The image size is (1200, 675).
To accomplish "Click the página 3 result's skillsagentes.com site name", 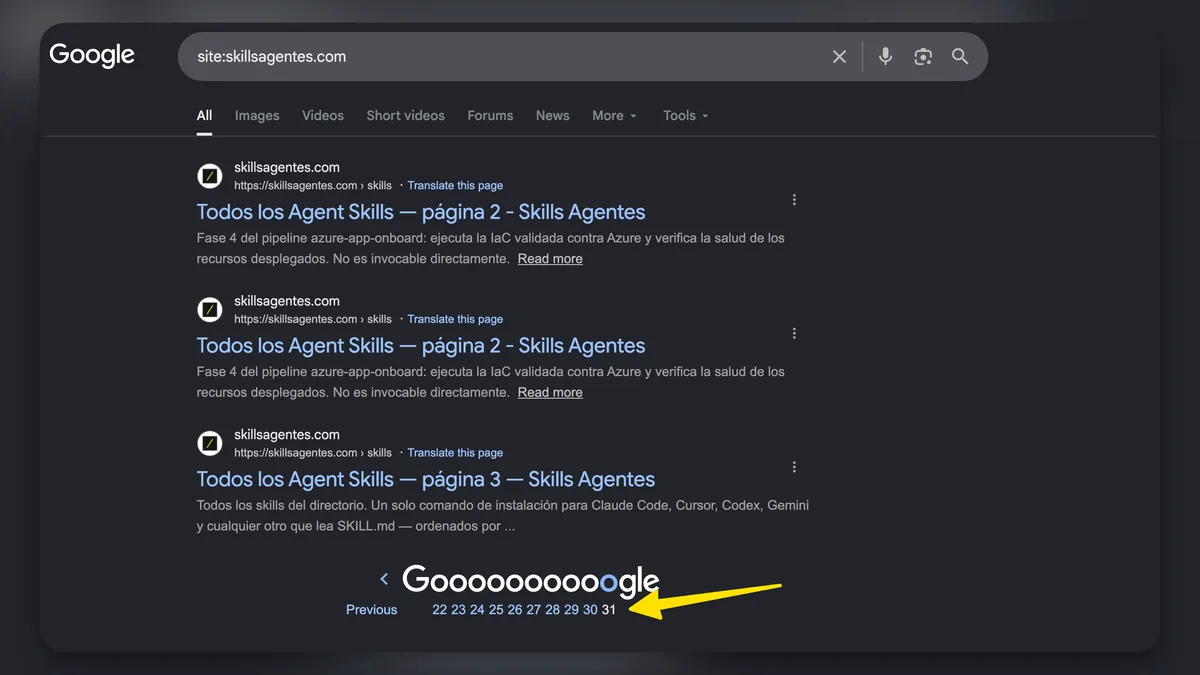I will tap(287, 435).
